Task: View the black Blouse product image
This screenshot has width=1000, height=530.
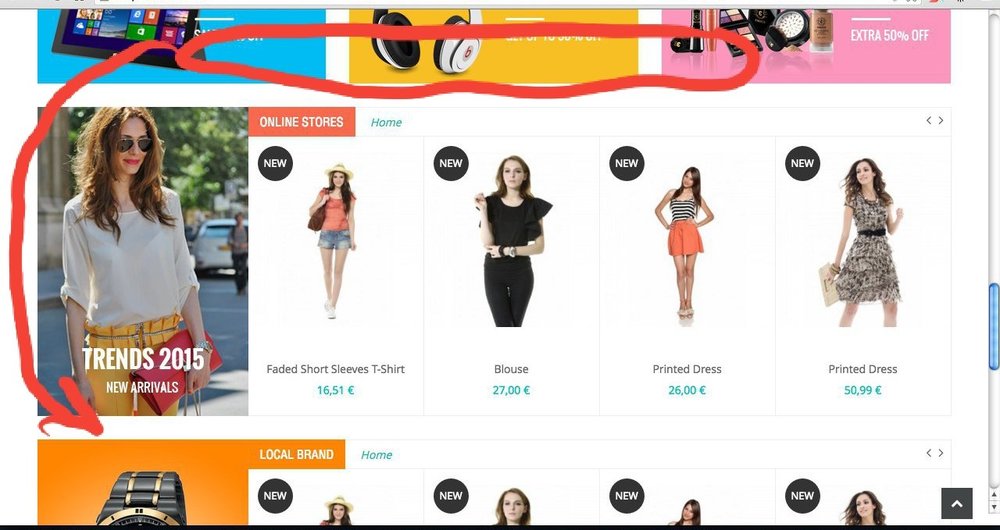Action: click(x=511, y=240)
